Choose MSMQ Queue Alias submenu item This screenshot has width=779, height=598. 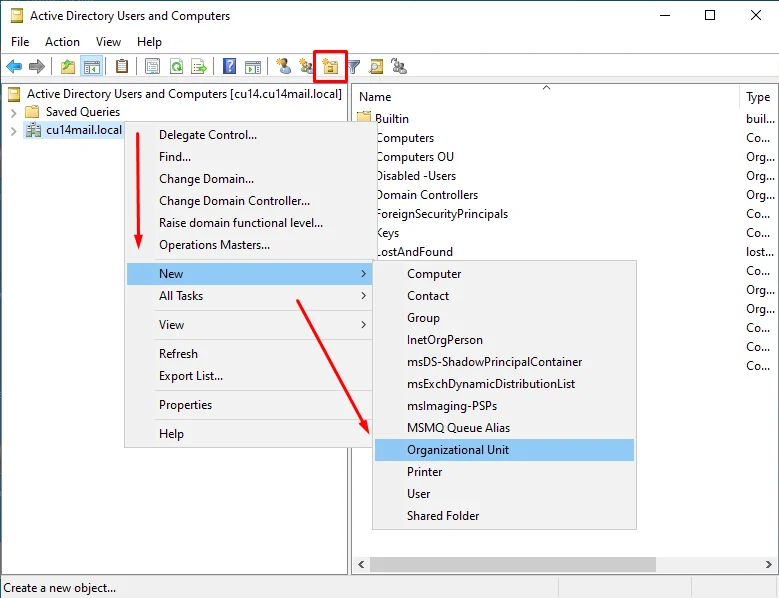(504, 428)
